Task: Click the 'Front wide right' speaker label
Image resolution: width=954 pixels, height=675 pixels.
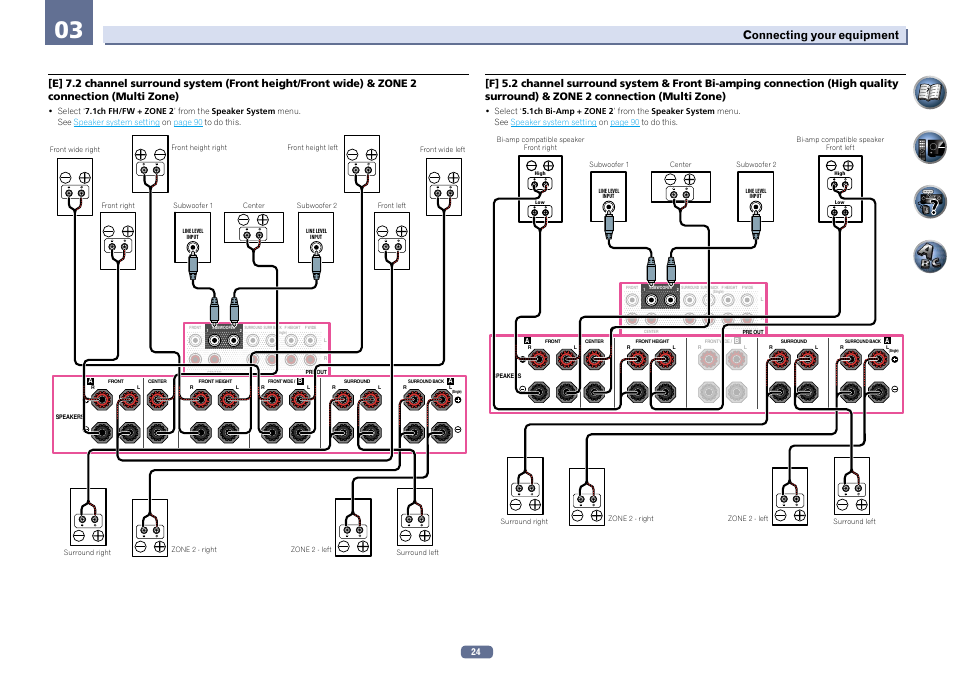Action: (x=74, y=150)
